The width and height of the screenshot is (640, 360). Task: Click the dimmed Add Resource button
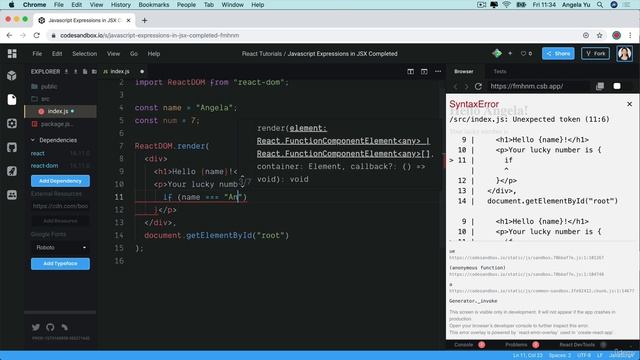pos(60,221)
